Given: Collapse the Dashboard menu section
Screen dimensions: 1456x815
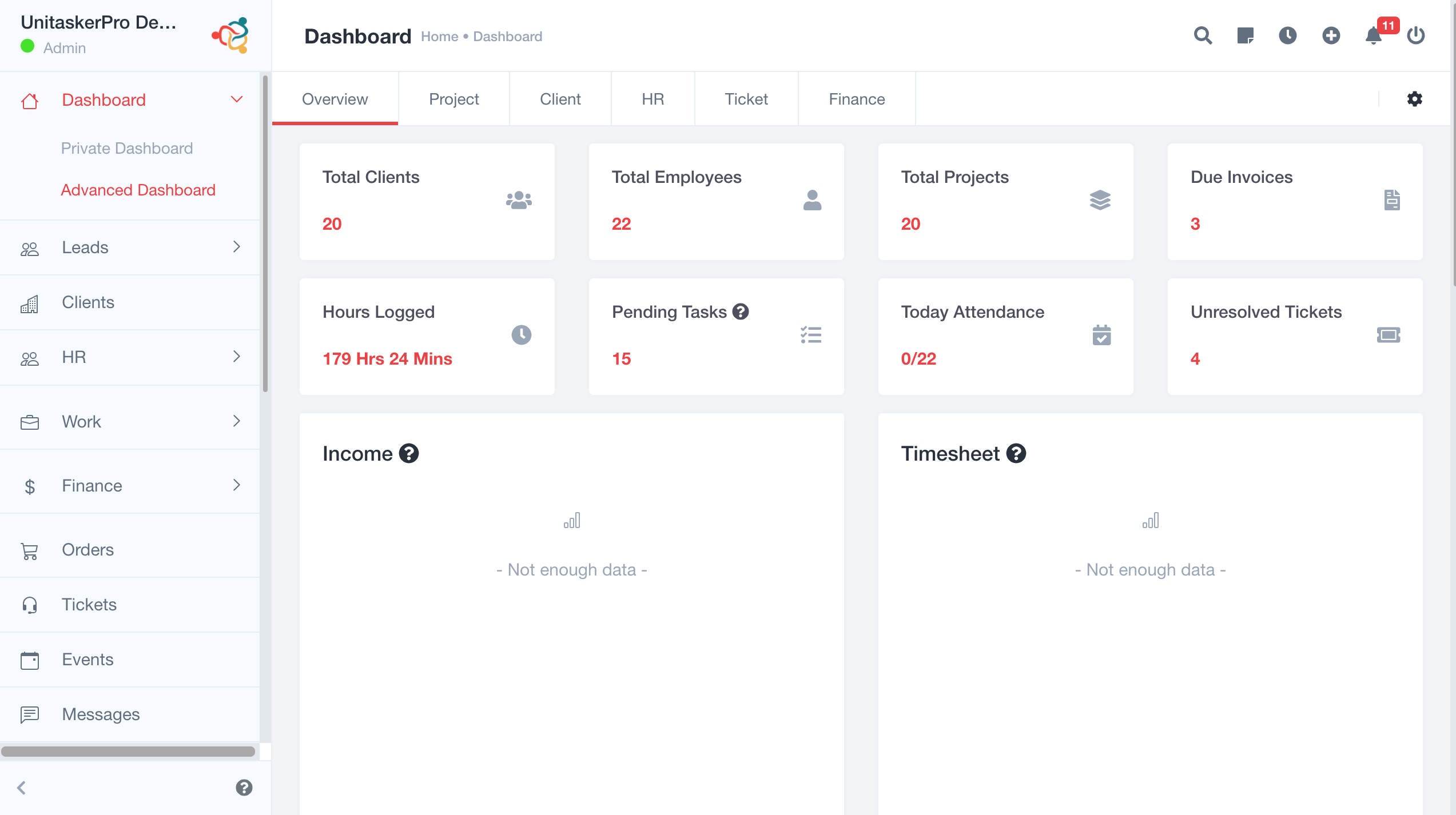Looking at the screenshot, I should pos(236,99).
